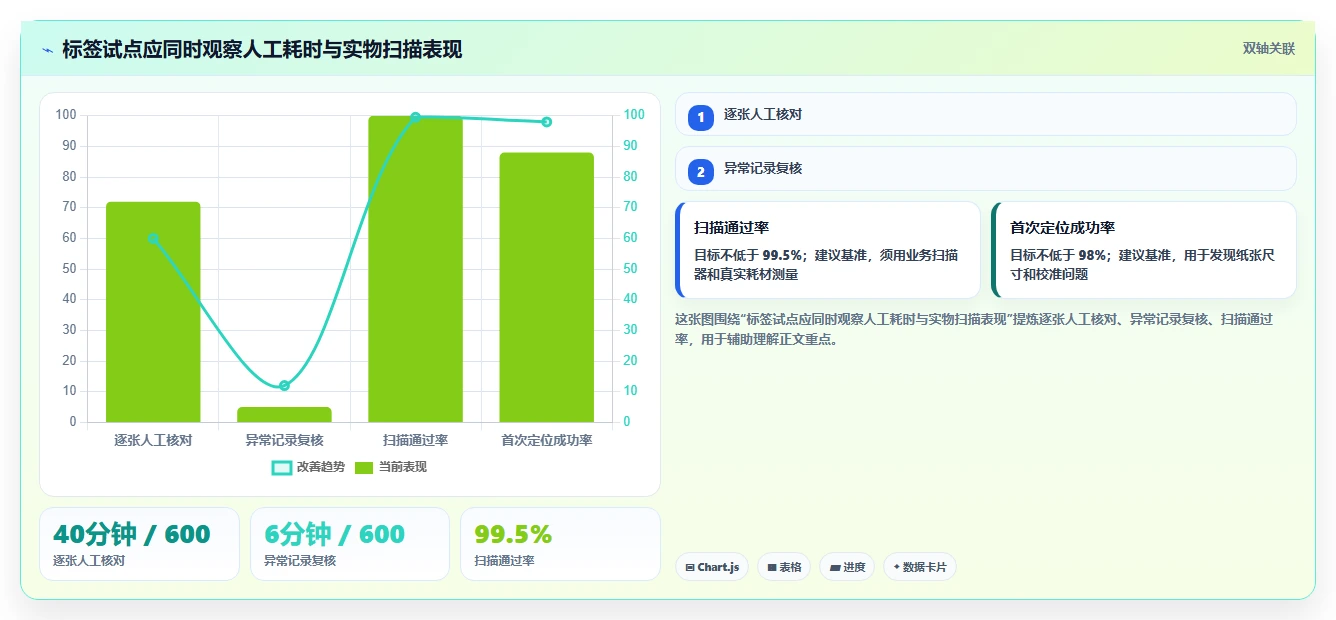Open the 逐张人工核对 step row
This screenshot has width=1336, height=620.
point(986,114)
